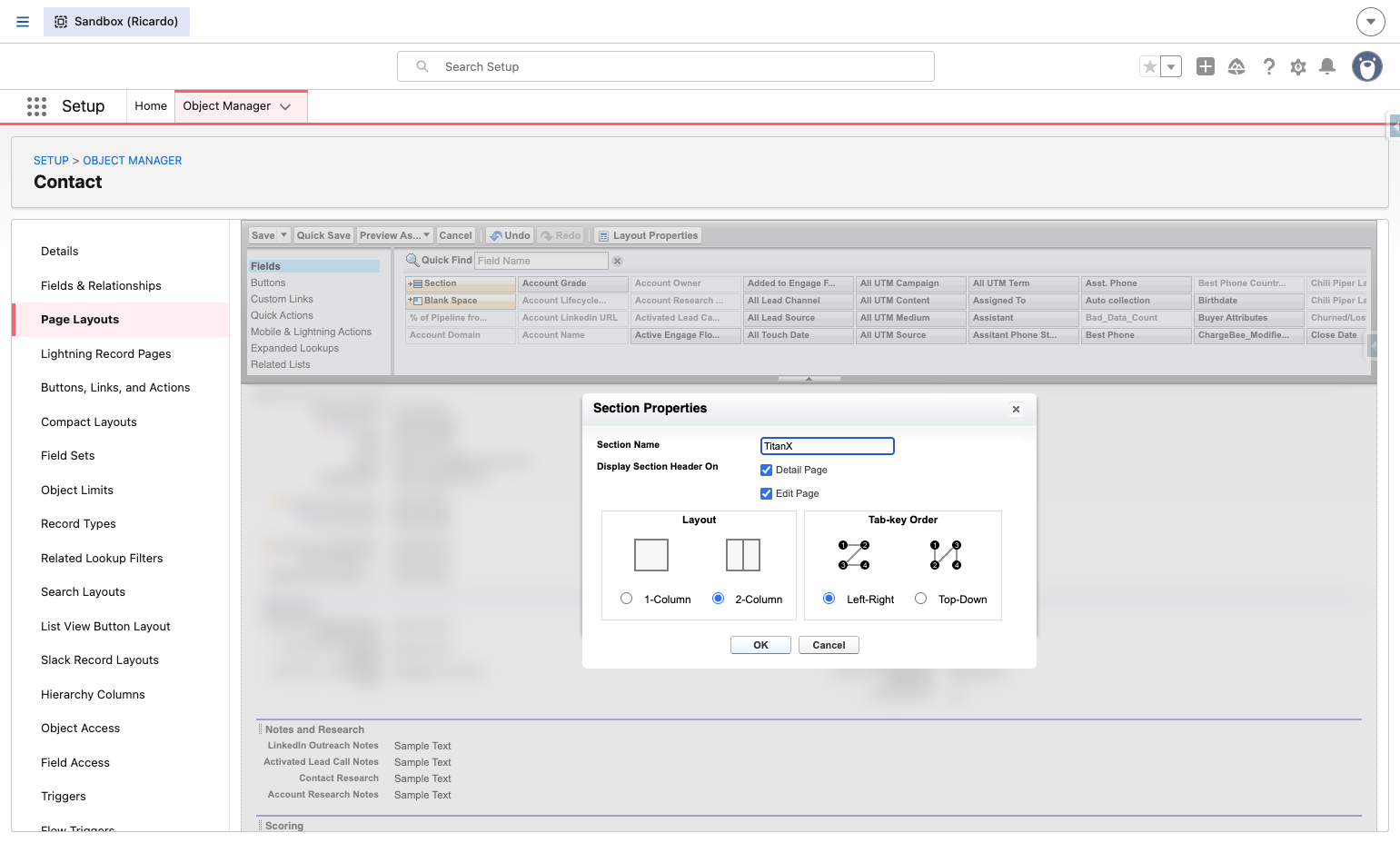Open the Trailhead guidance icon
This screenshot has height=843, width=1400.
[x=1236, y=66]
